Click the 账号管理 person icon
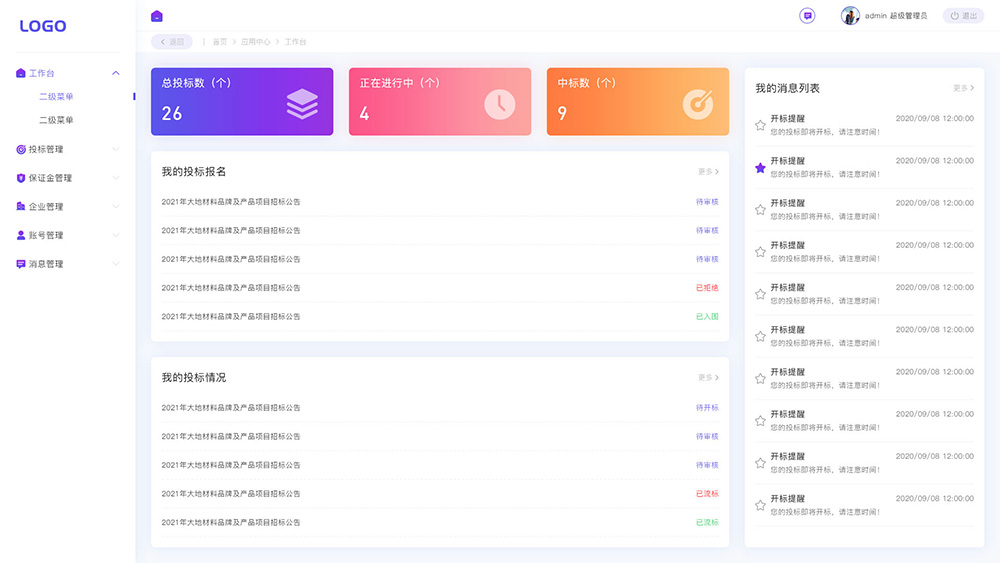The image size is (1000, 563). pyautogui.click(x=20, y=235)
